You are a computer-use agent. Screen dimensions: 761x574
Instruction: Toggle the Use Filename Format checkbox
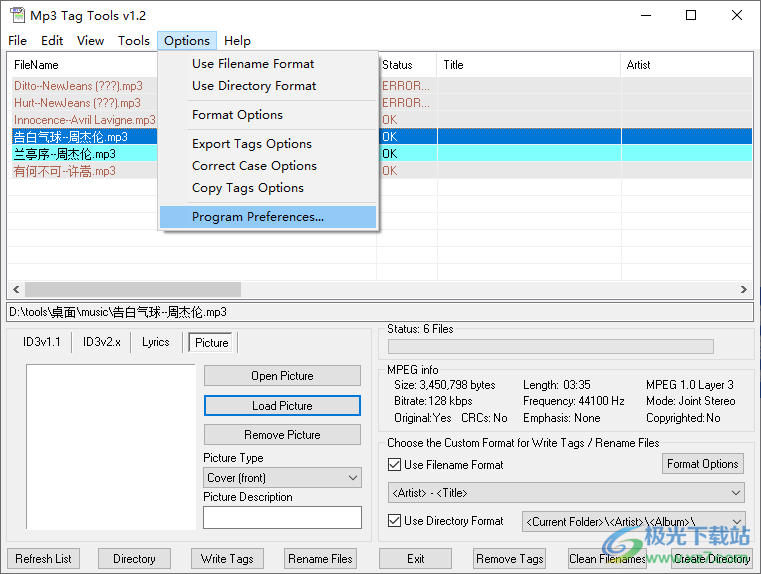point(395,465)
